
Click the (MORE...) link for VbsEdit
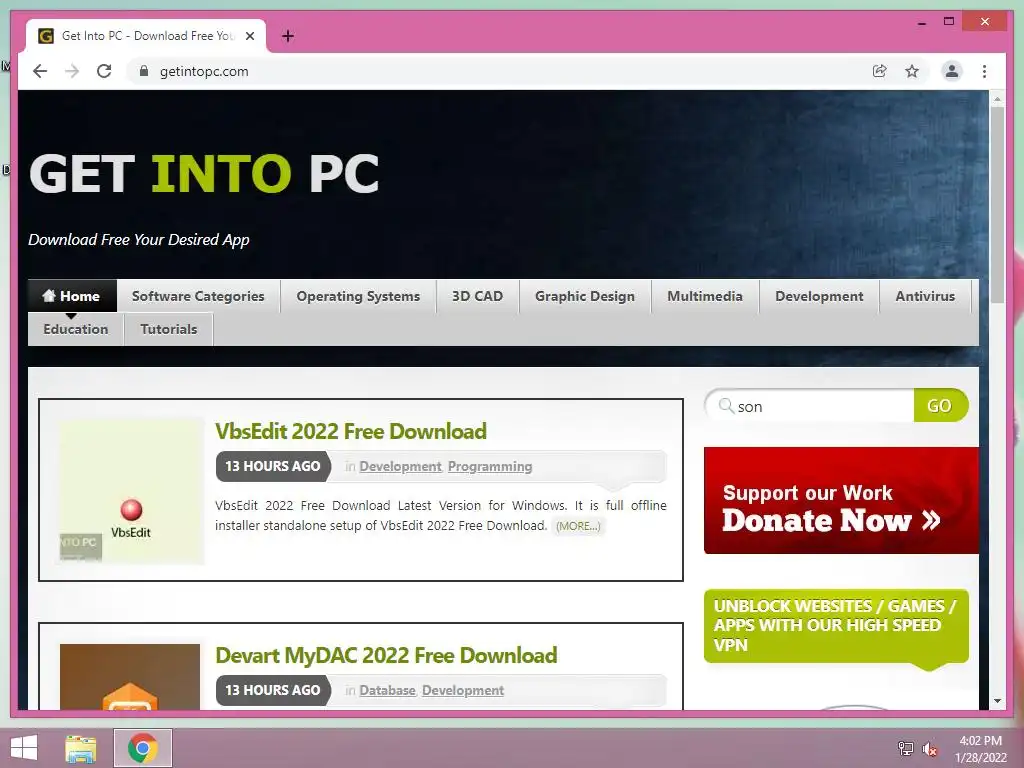click(x=578, y=526)
